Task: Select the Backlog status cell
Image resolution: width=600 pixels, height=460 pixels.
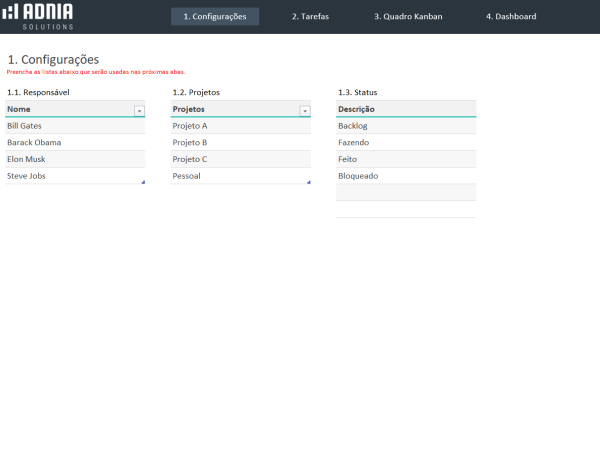Action: pos(406,126)
